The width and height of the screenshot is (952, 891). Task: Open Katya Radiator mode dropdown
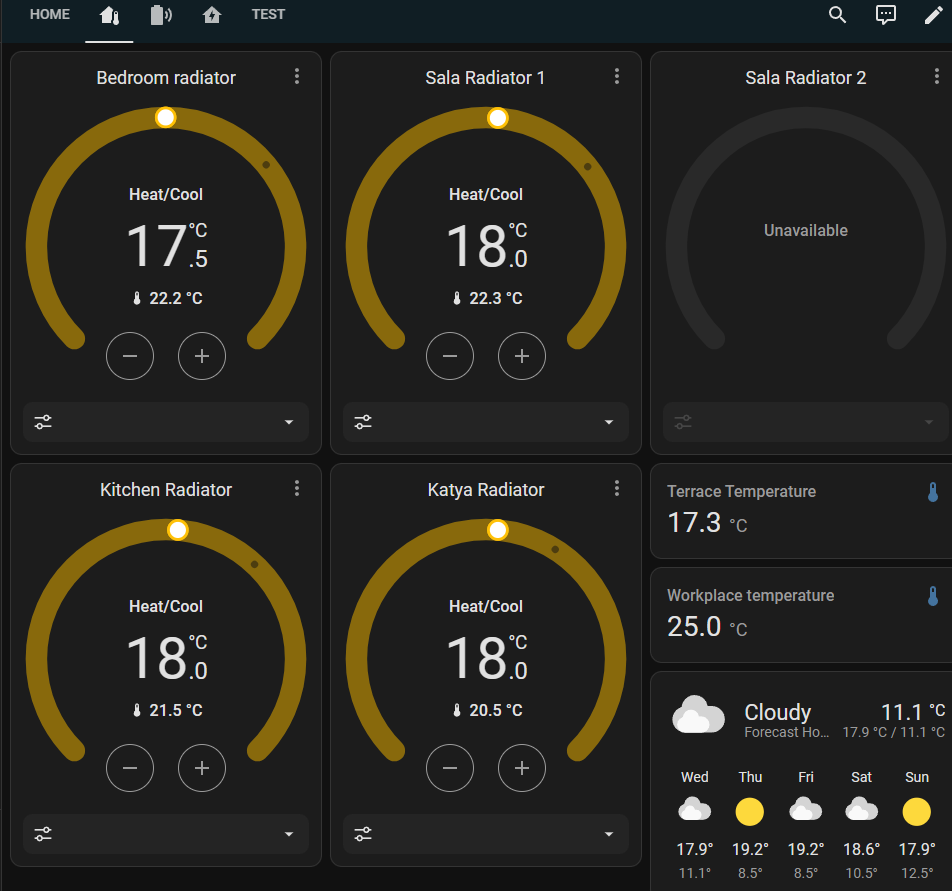[x=486, y=834]
